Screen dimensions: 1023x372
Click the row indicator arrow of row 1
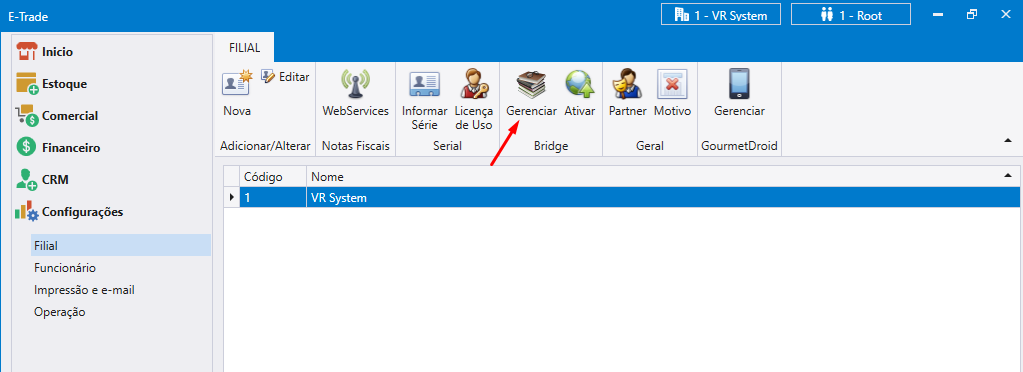click(x=232, y=198)
